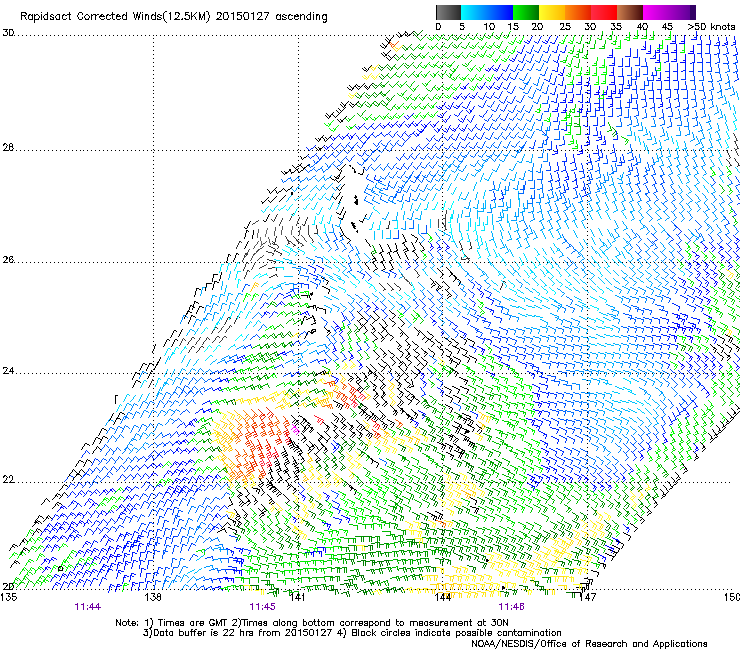740x650 pixels.
Task: Click the latitude label '22'
Action: pos(8,480)
